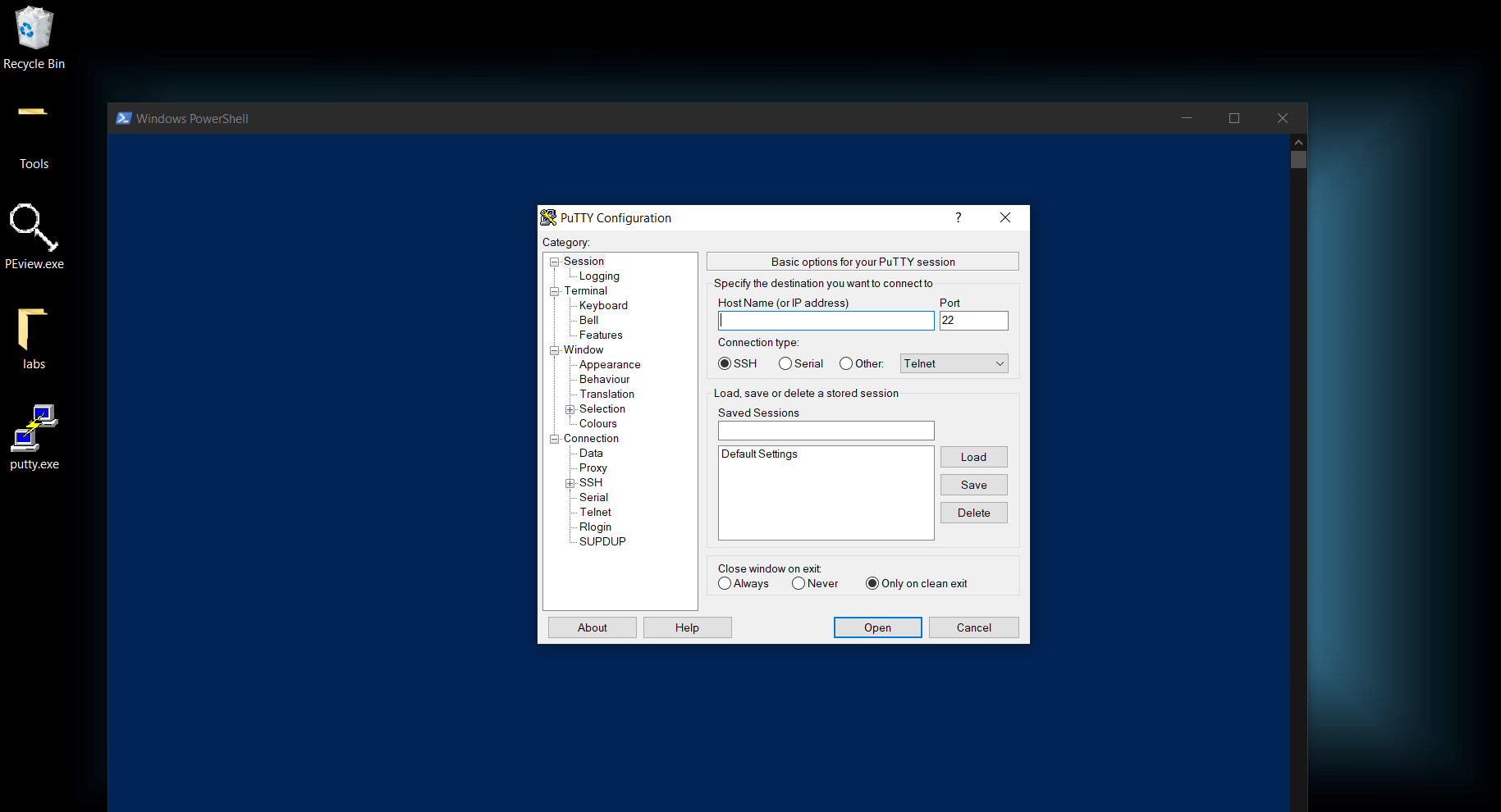The image size is (1501, 812).
Task: Open the Telnet protocol dropdown
Action: [954, 363]
